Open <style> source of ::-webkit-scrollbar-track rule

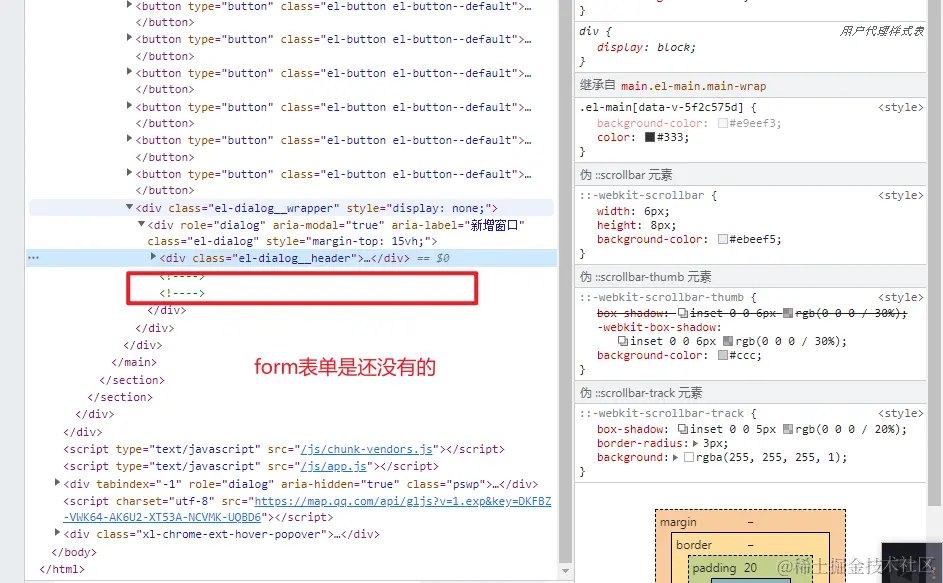pos(900,413)
